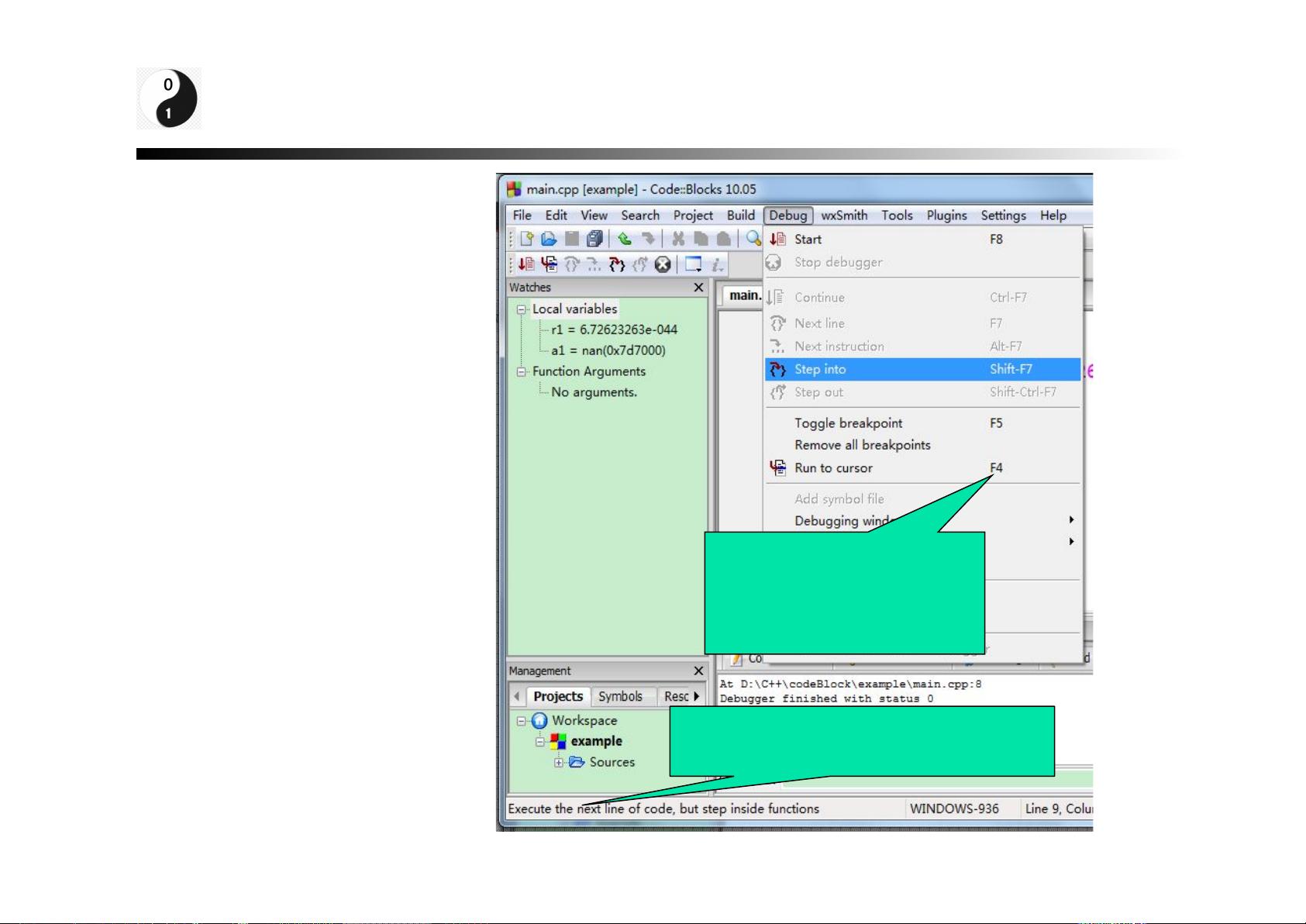Click the New file toolbar icon
The image size is (1306, 924).
click(527, 239)
